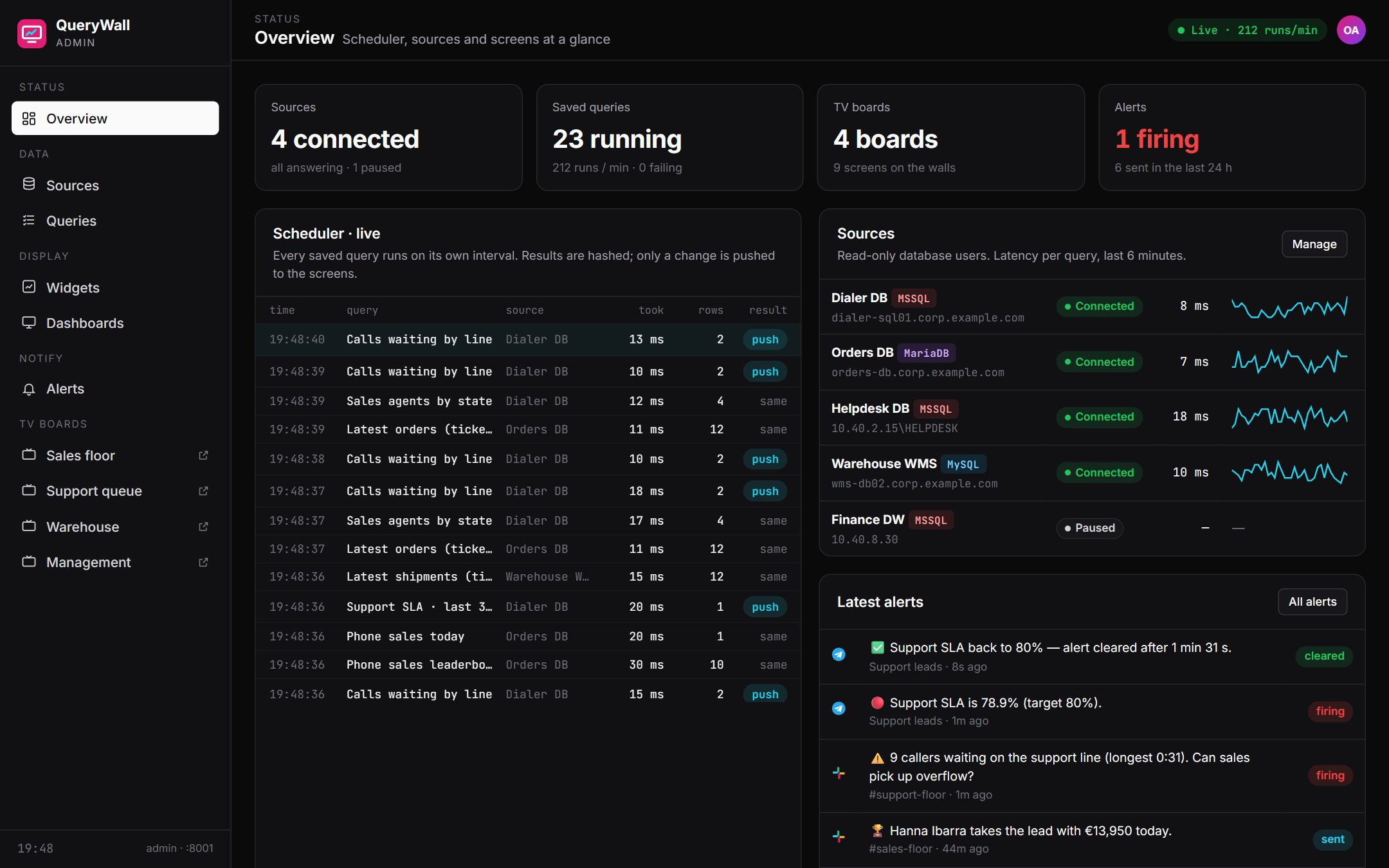
Task: Open Support queue external link icon
Action: (203, 491)
